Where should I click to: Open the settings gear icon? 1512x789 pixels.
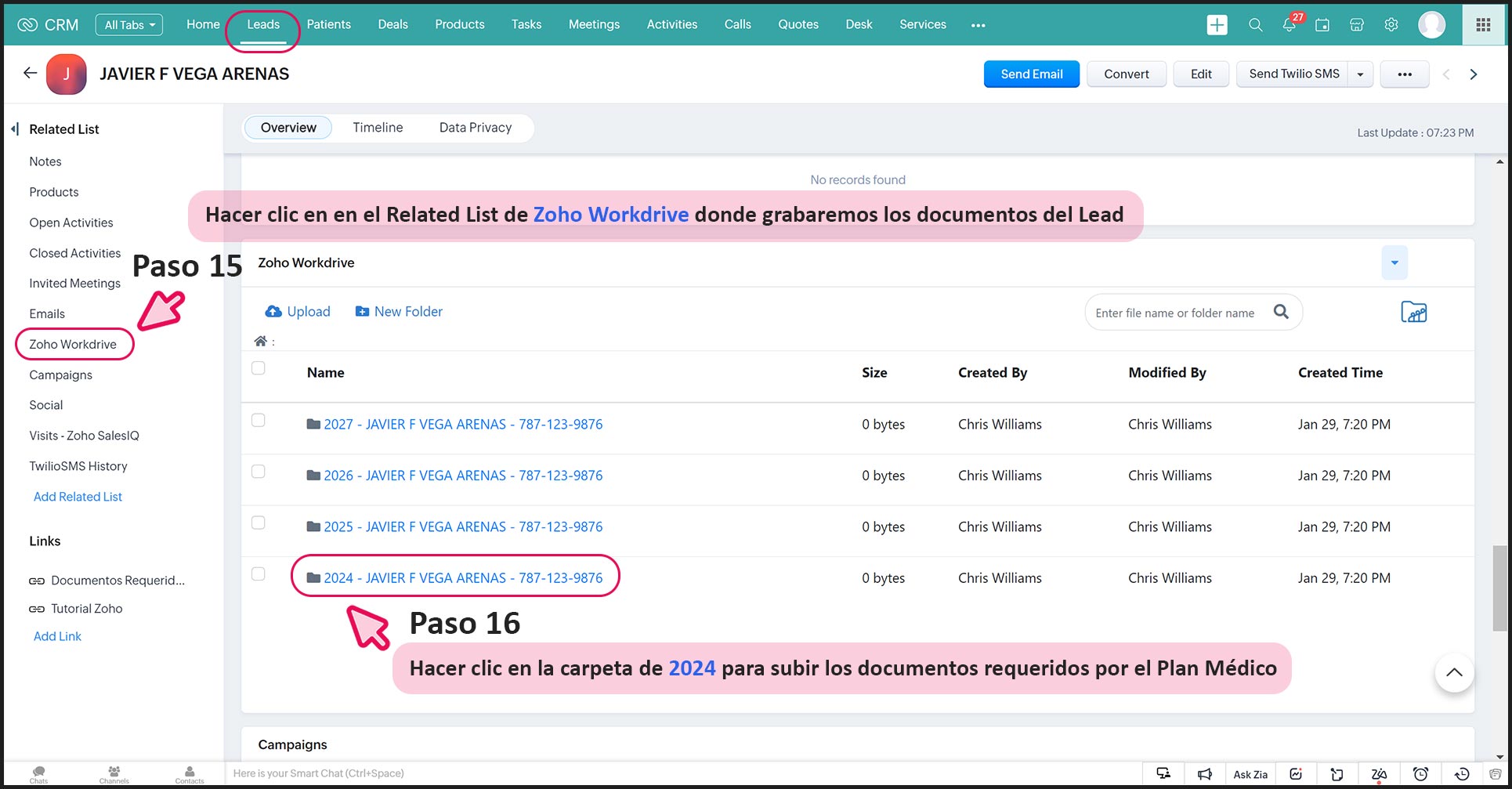point(1391,25)
